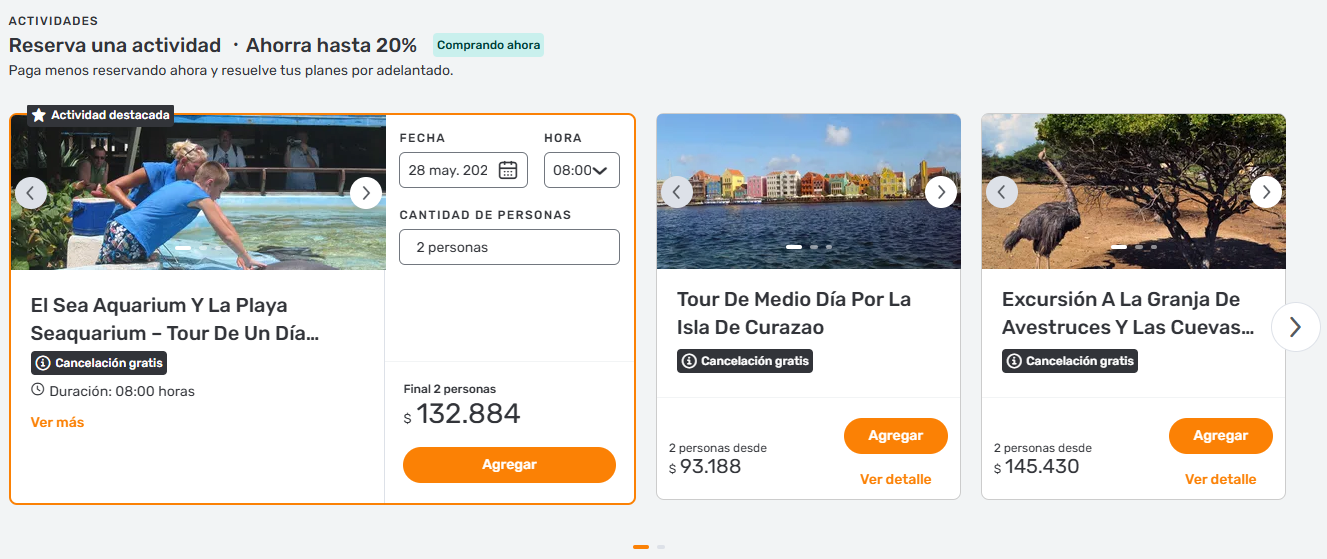
Task: Show previous photo of ostrich farm excursion
Action: [1002, 192]
